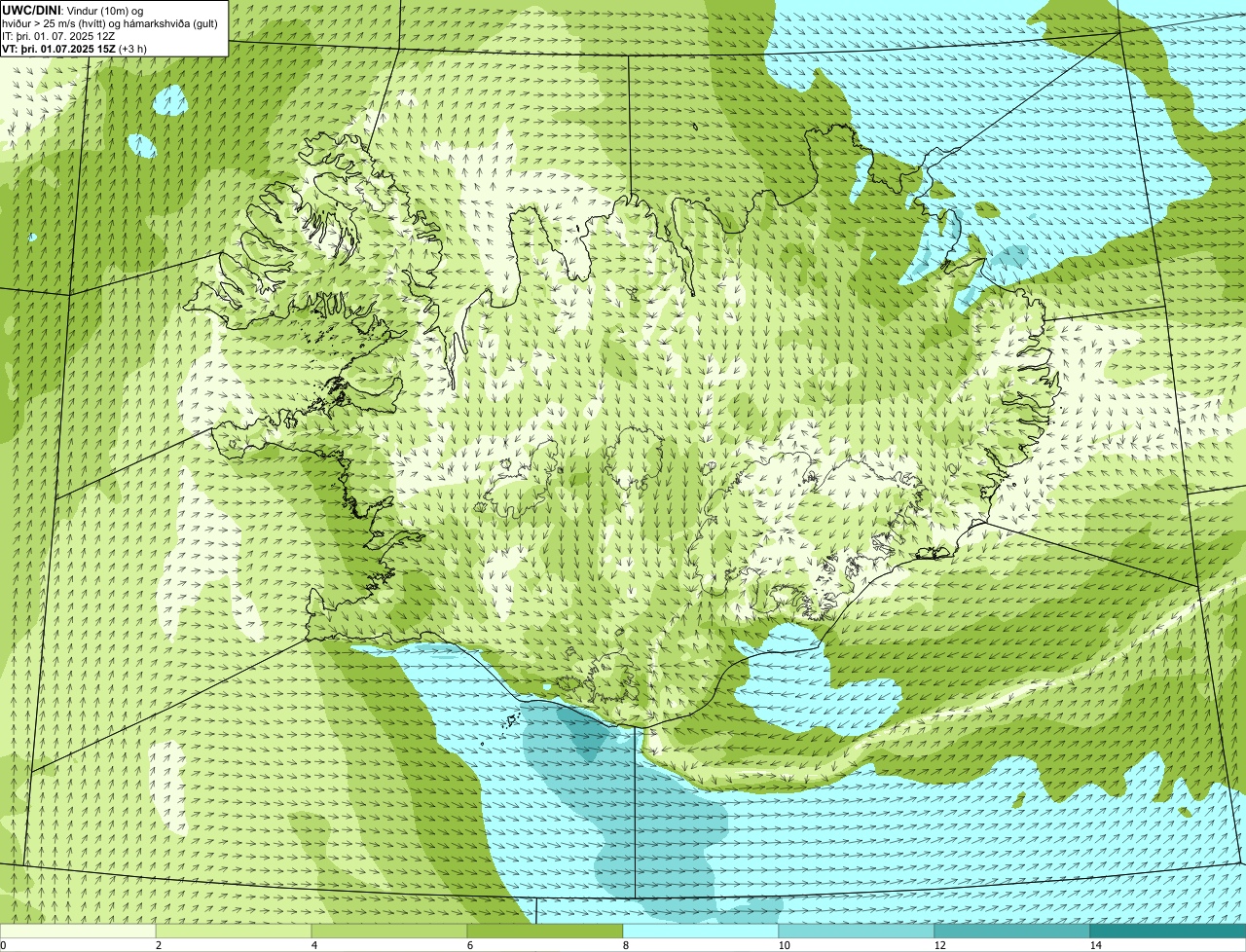Screen dimensions: 1246x952
Task: Click the 6–8 m/s olive green legend swatch
Action: 545,932
